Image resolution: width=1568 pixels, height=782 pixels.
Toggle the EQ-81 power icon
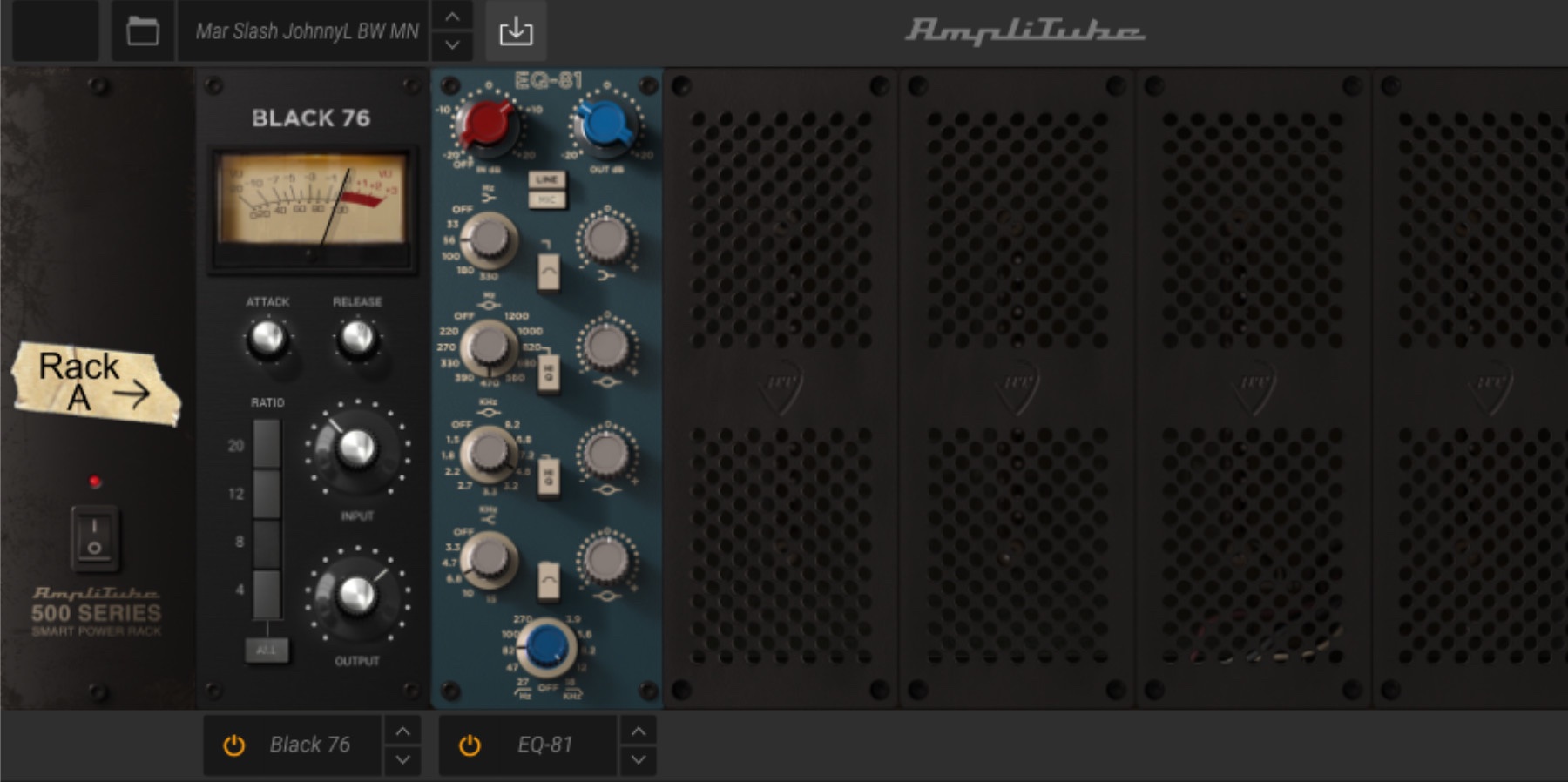[470, 745]
